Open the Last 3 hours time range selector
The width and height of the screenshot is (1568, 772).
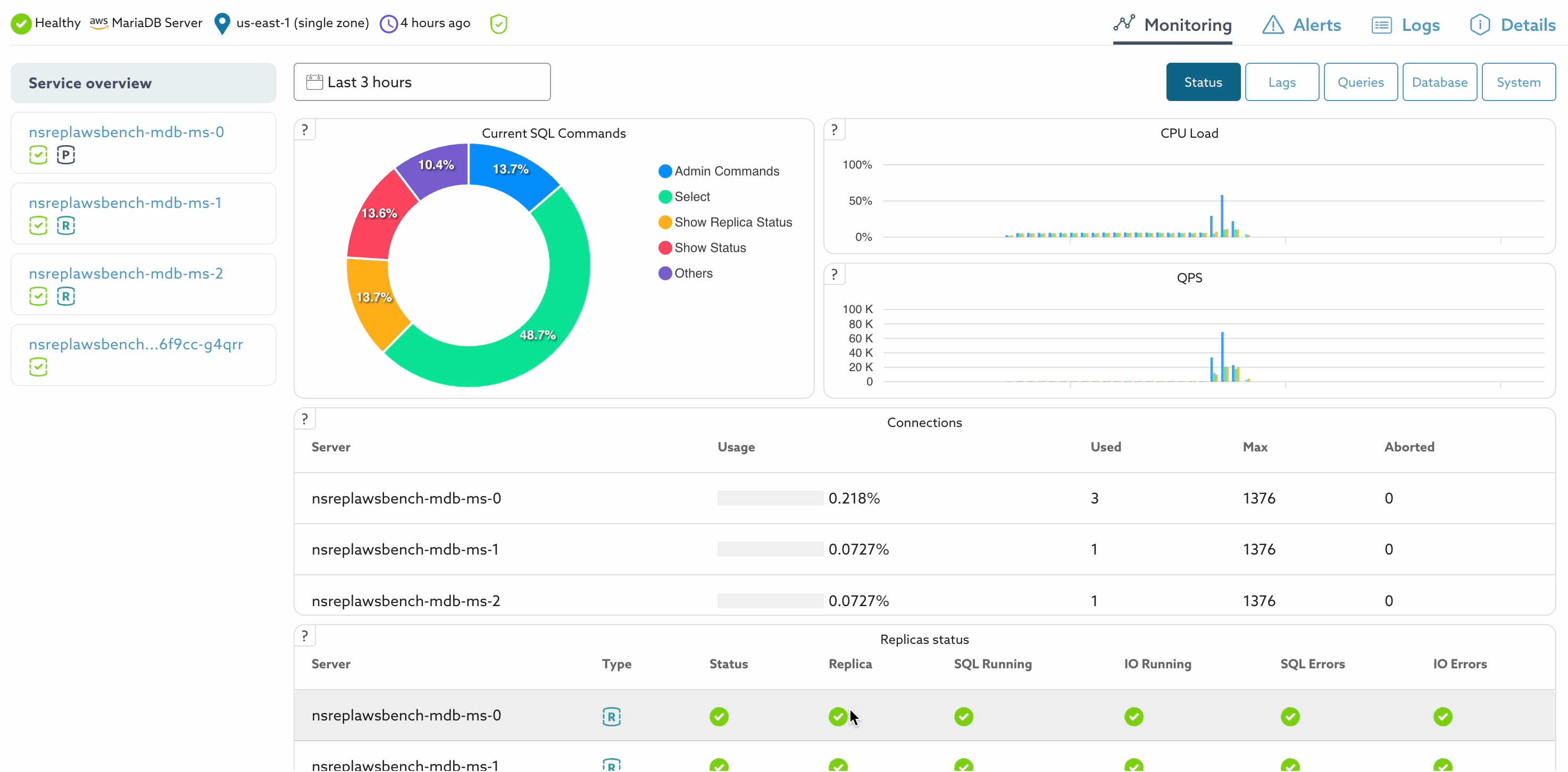click(422, 82)
